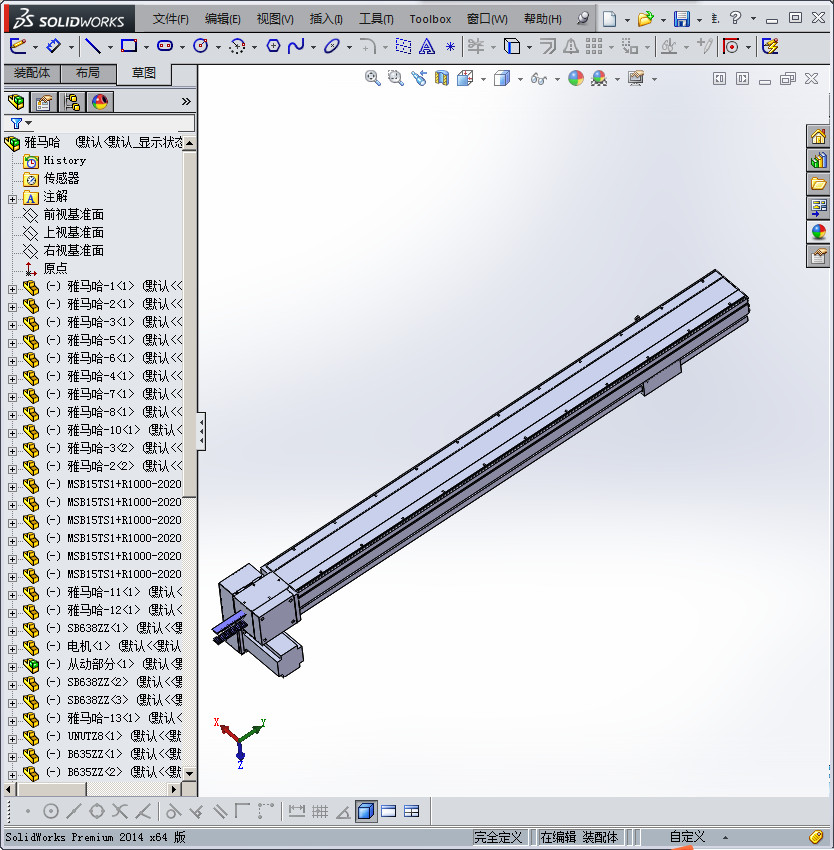834x850 pixels.
Task: Open the Edit Appearance color ball
Action: [x=576, y=79]
